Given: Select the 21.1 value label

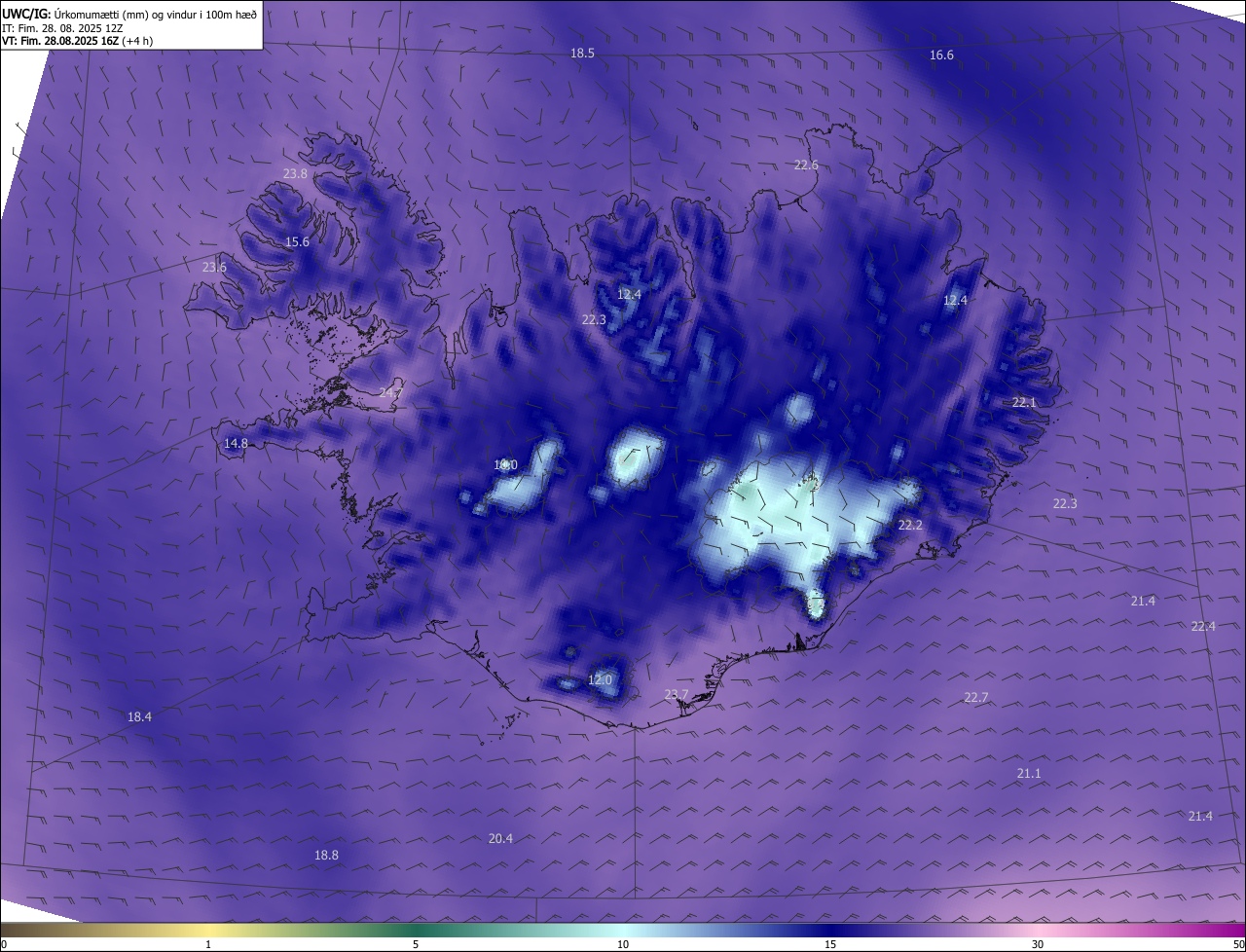Looking at the screenshot, I should (x=1029, y=774).
